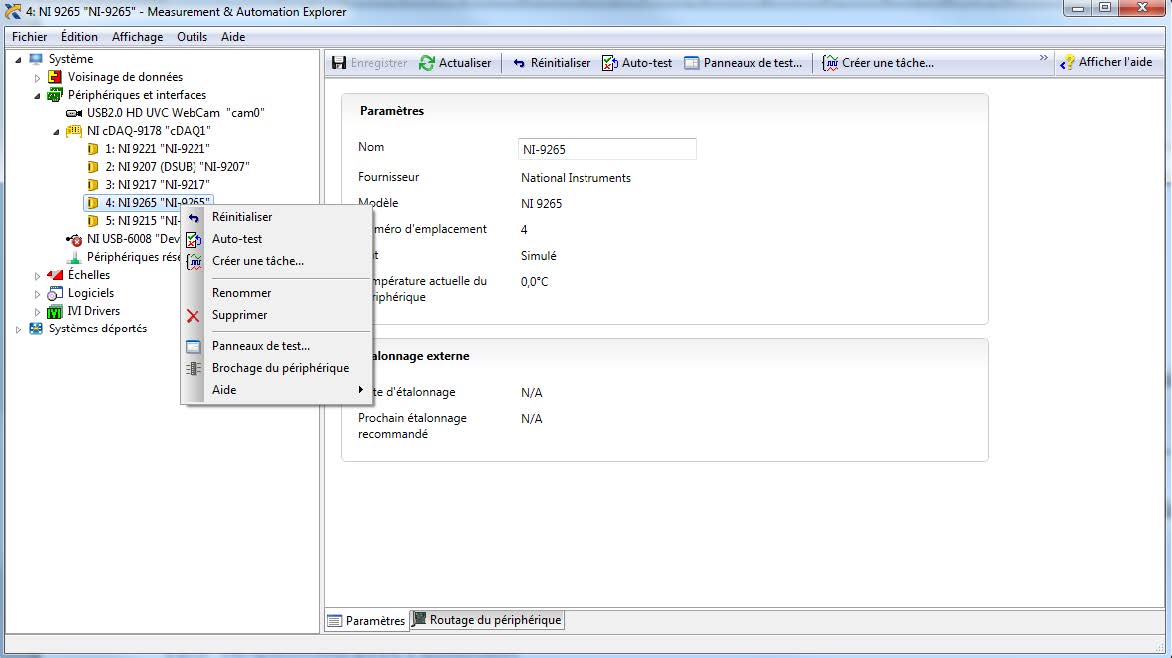Click the Réinitialiser arrow icon in toolbar
Viewport: 1172px width, 658px height.
click(519, 64)
